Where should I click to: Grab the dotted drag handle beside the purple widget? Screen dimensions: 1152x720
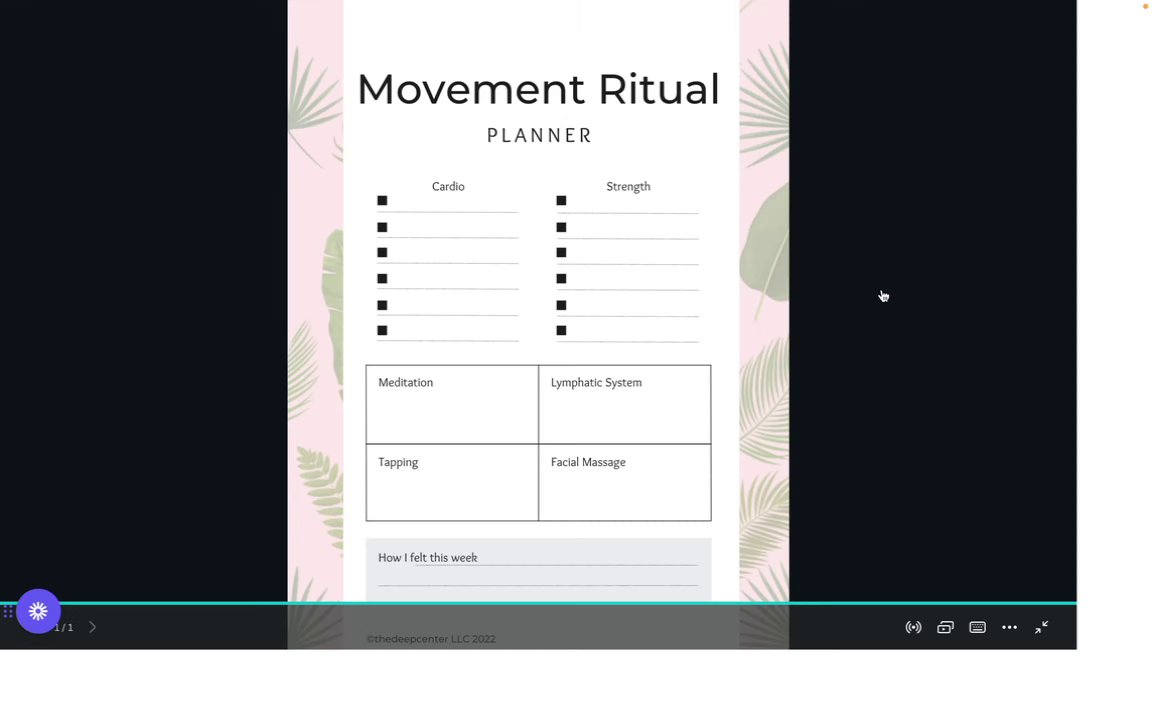pos(7,611)
